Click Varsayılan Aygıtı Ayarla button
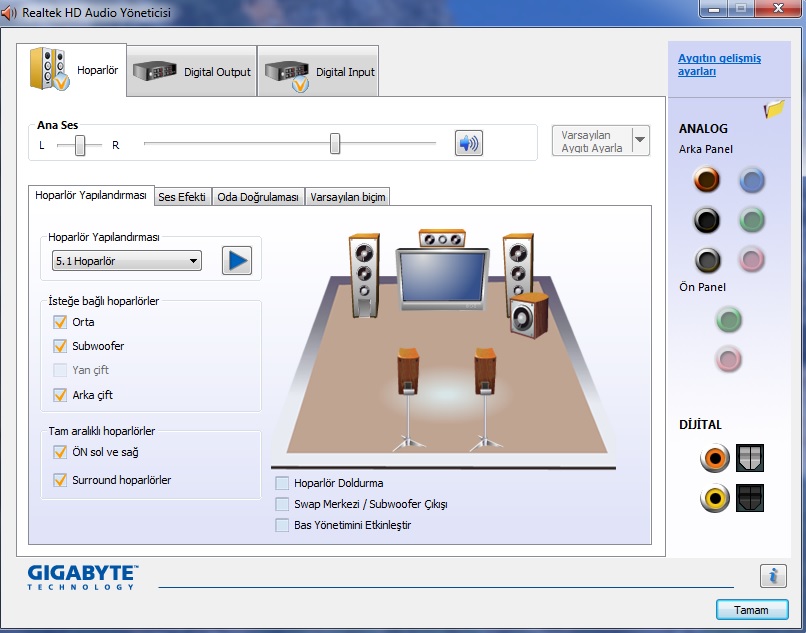Image resolution: width=806 pixels, height=633 pixels. click(x=592, y=141)
